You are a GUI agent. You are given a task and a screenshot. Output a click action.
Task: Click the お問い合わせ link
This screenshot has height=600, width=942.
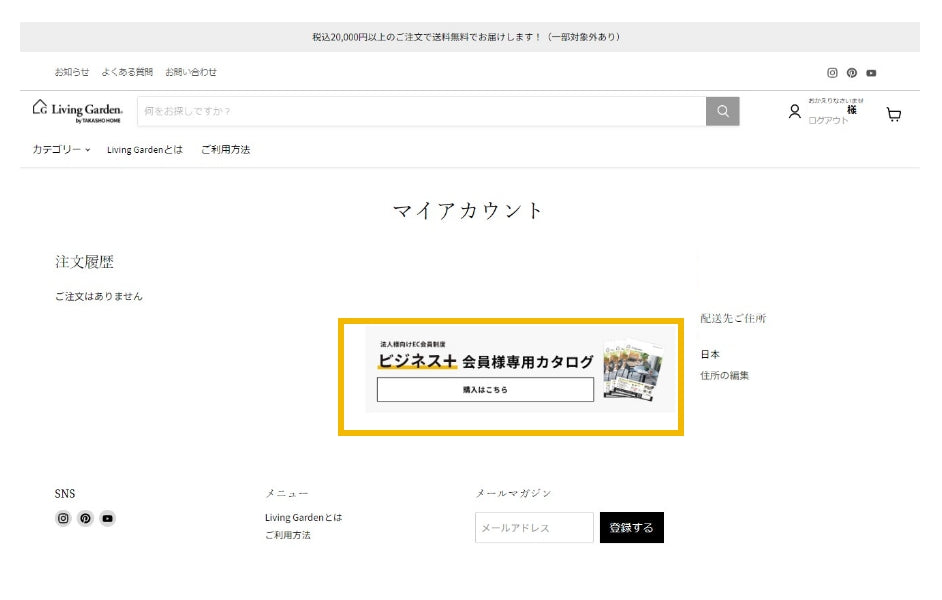coord(191,72)
